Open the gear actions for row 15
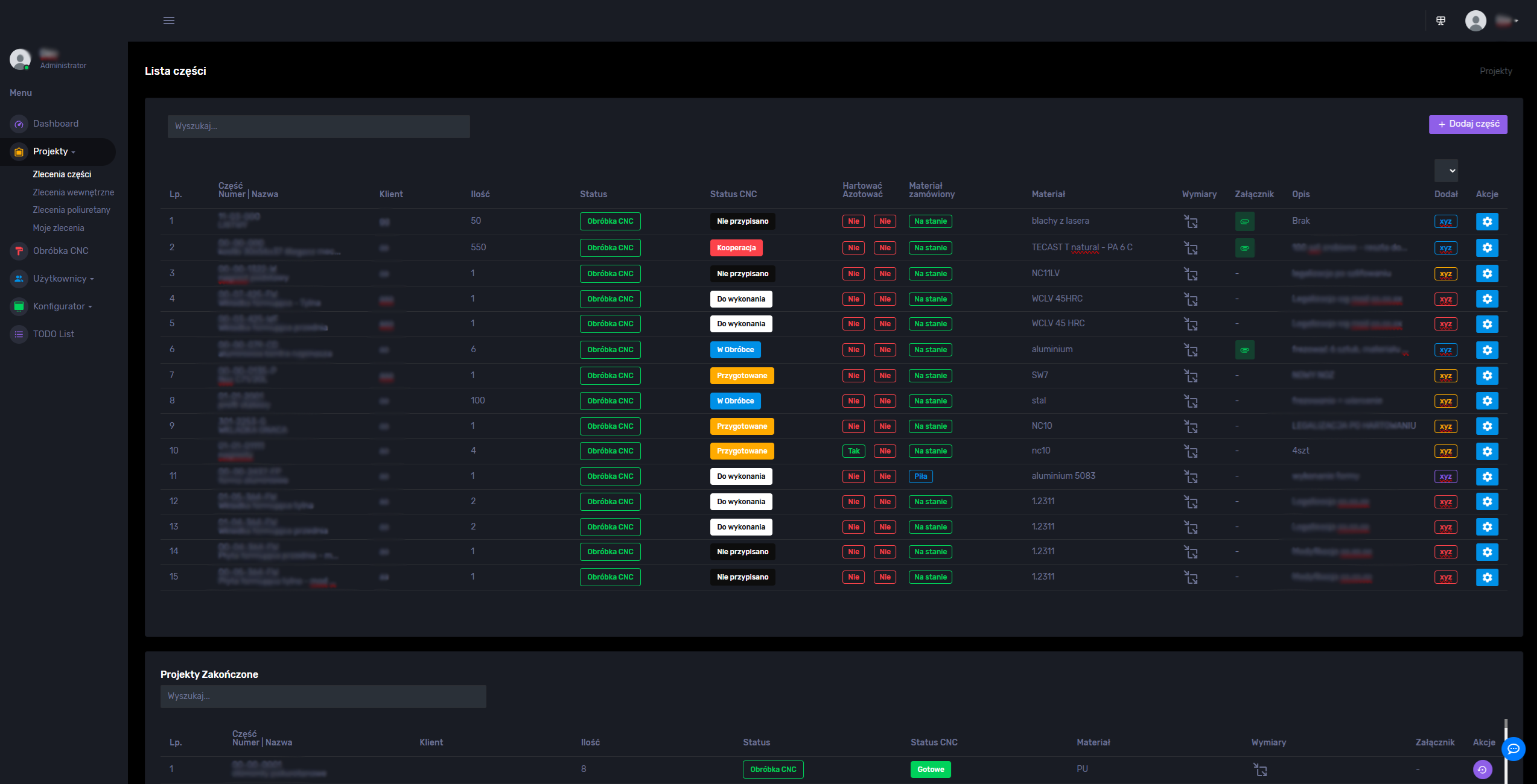 click(x=1487, y=577)
